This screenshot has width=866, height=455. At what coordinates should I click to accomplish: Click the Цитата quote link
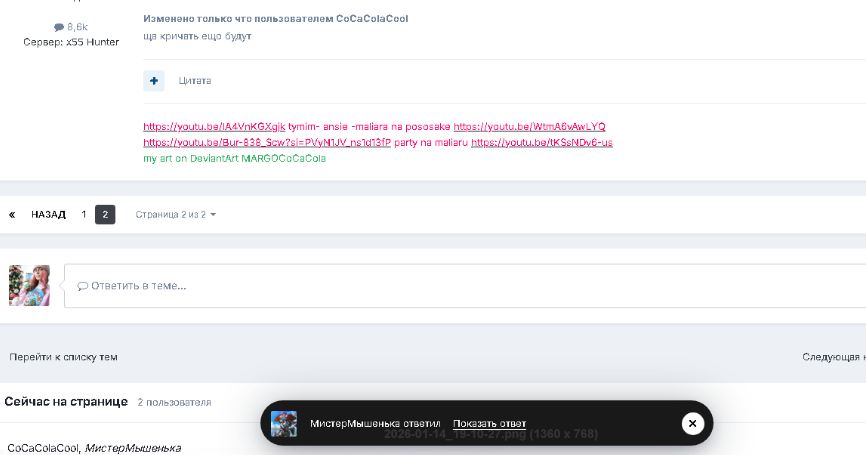[194, 81]
